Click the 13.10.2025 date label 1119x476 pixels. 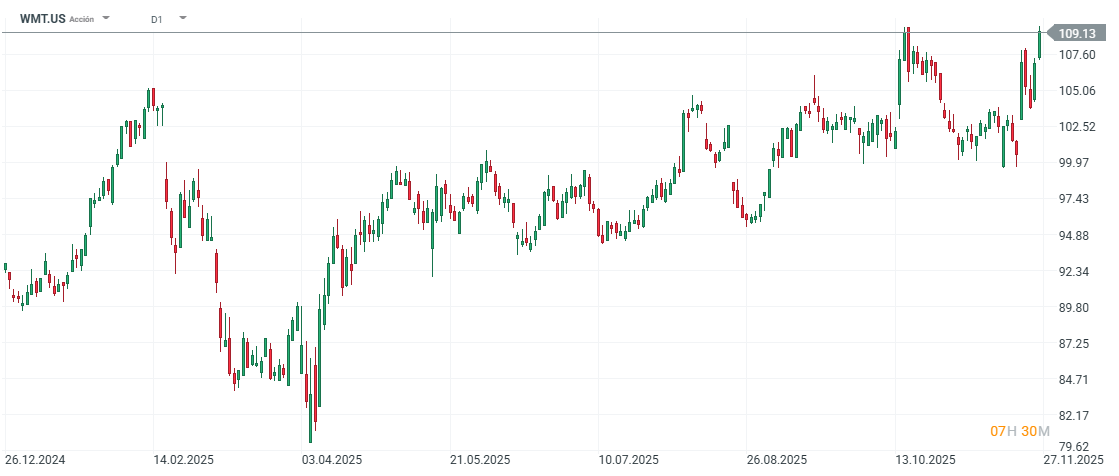(925, 461)
